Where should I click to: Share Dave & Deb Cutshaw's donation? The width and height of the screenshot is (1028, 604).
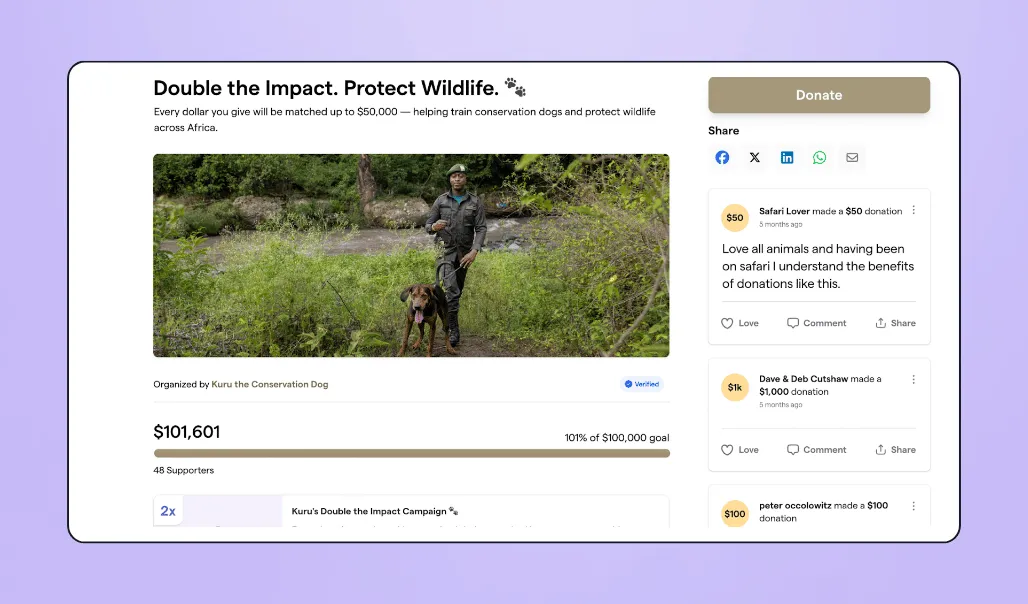point(895,449)
